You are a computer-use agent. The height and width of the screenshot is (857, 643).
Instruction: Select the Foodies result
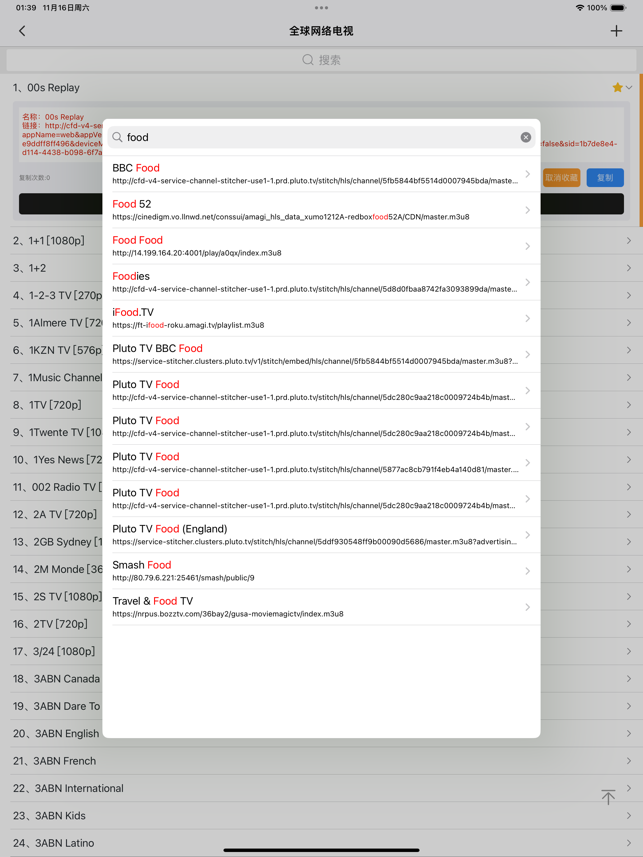point(322,282)
